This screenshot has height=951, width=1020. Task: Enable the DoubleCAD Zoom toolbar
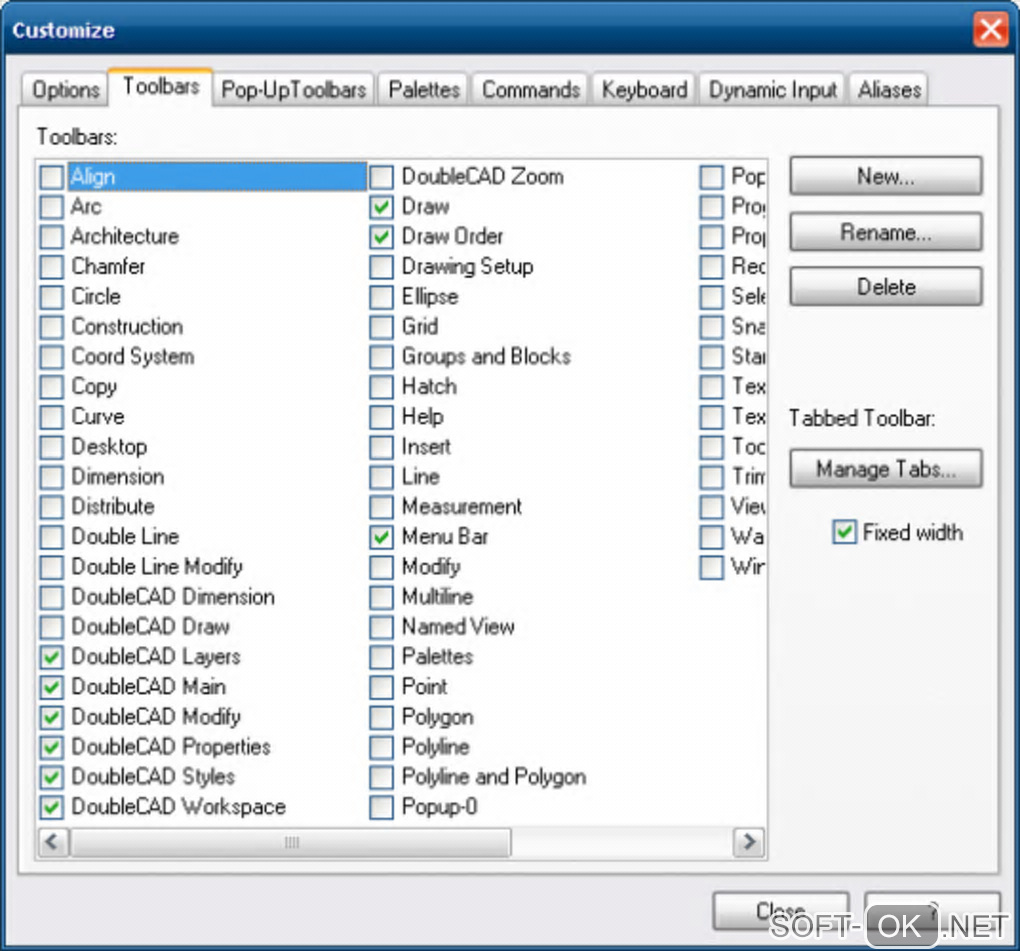coord(382,177)
